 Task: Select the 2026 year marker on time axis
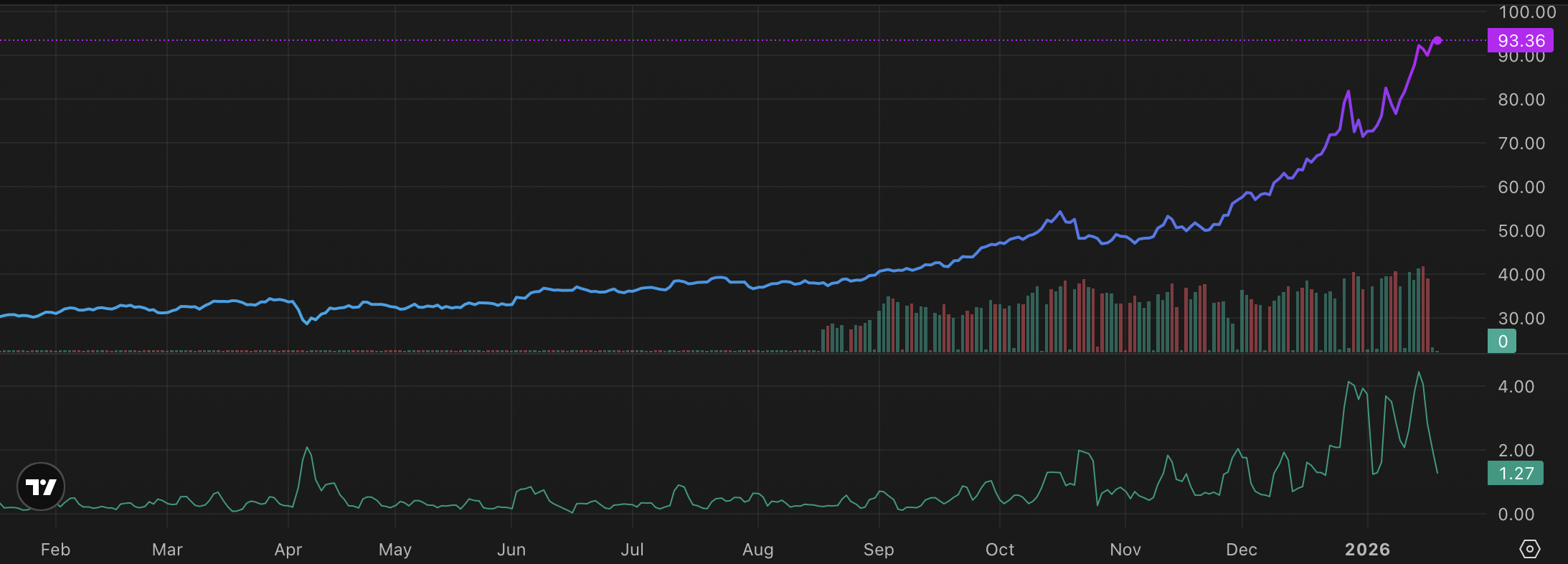click(x=1367, y=550)
